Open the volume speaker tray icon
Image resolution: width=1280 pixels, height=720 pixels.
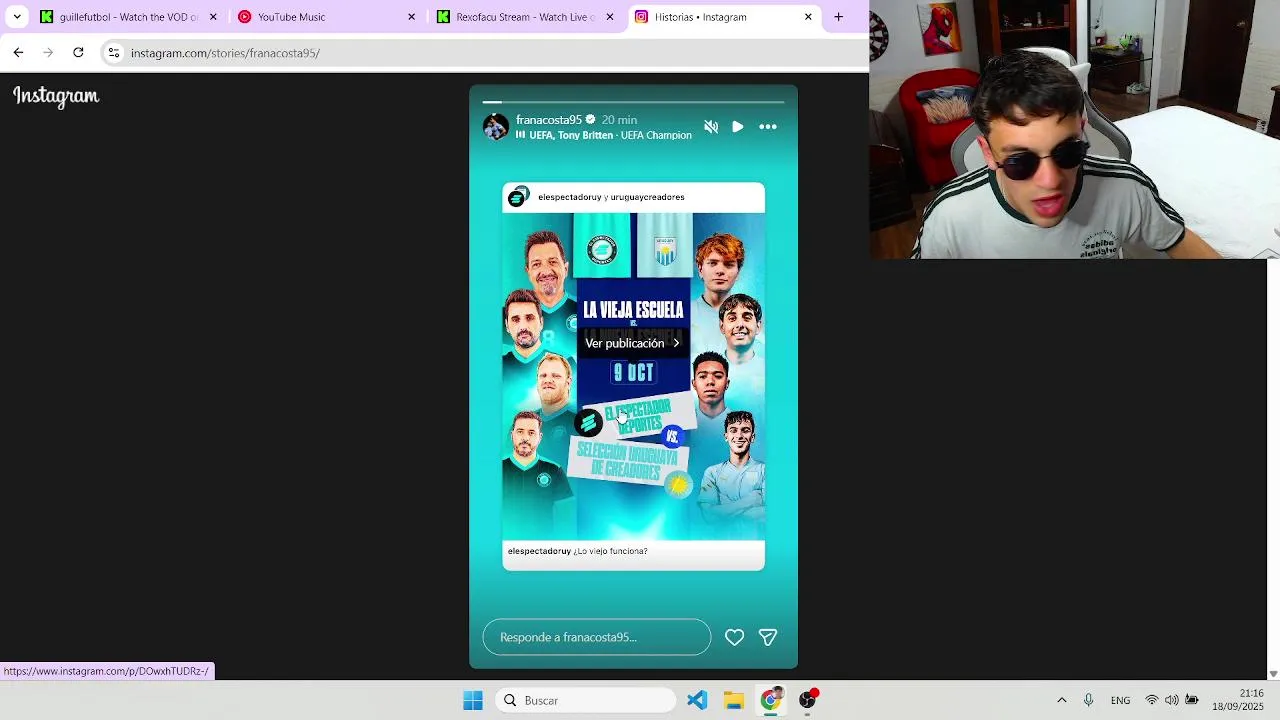1171,700
